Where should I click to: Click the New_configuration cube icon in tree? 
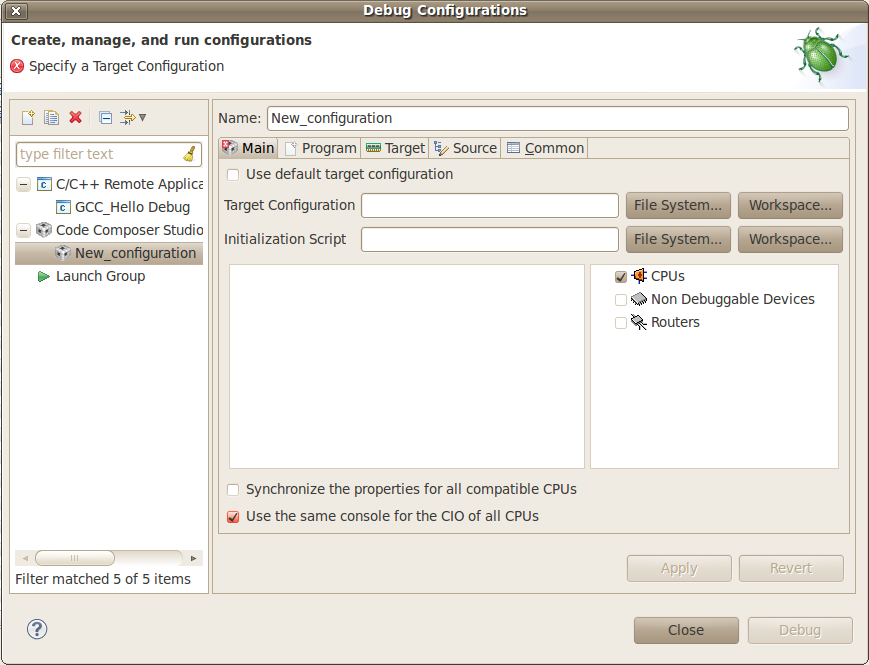(63, 253)
